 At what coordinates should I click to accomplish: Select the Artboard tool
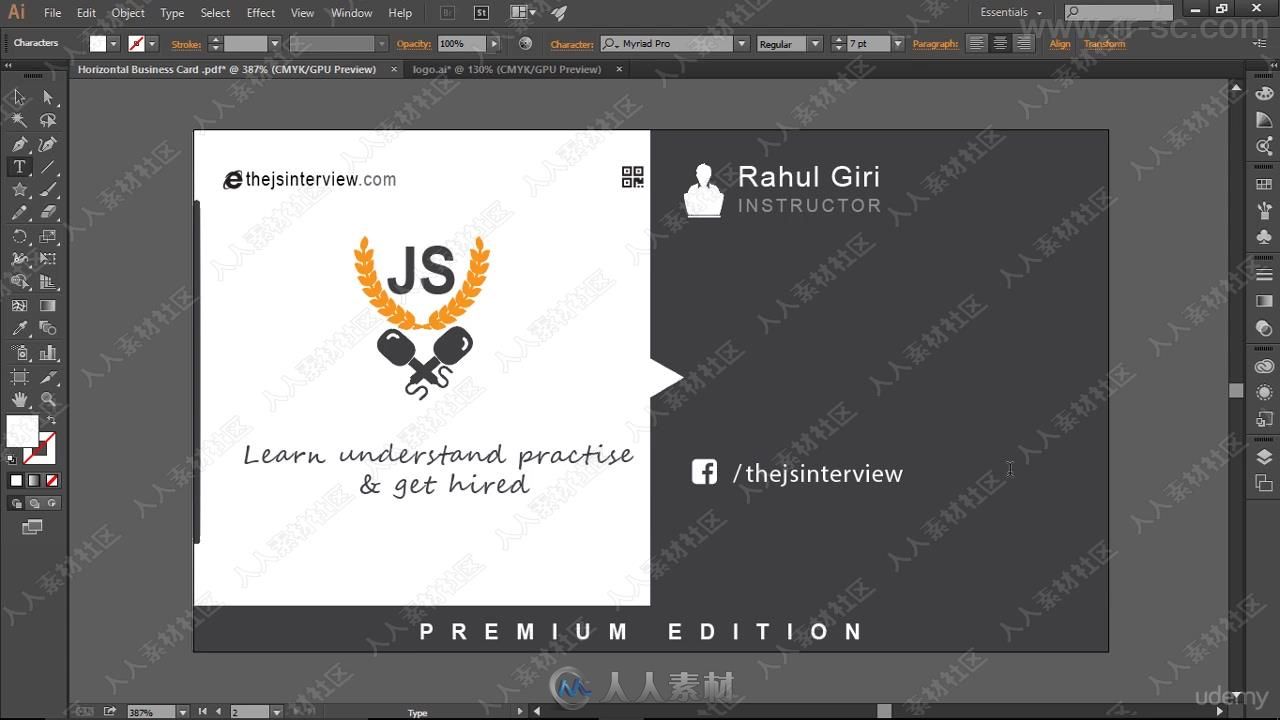click(19, 377)
